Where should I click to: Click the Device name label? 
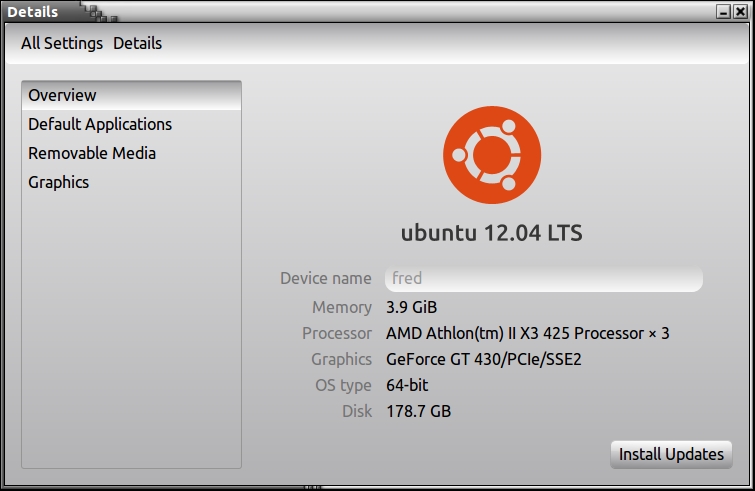click(x=326, y=278)
